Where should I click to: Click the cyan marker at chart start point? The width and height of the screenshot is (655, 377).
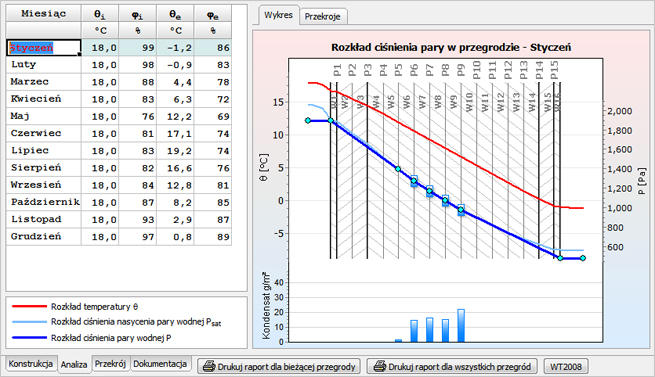coord(308,120)
